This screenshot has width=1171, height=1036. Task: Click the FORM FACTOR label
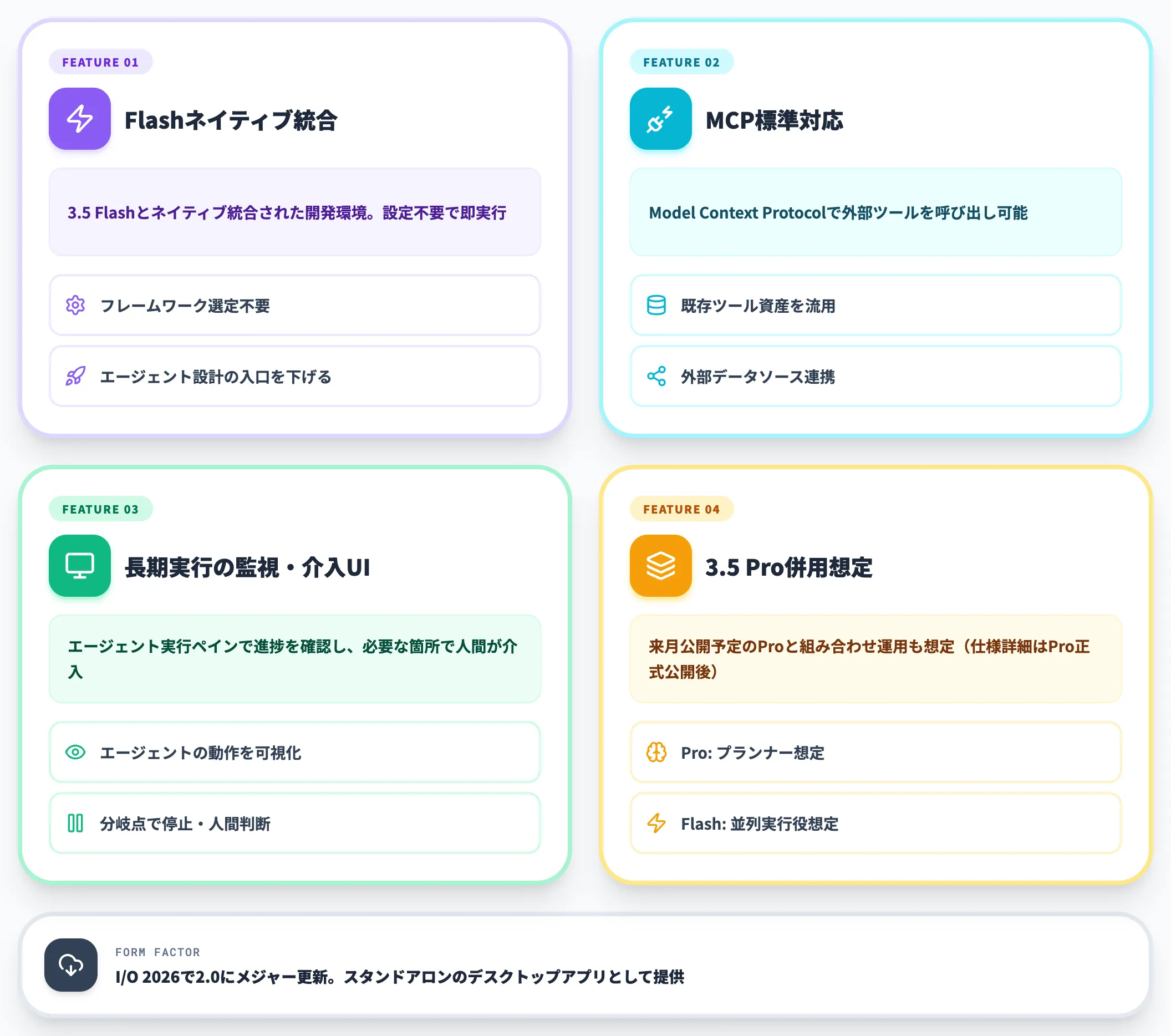coord(157,952)
